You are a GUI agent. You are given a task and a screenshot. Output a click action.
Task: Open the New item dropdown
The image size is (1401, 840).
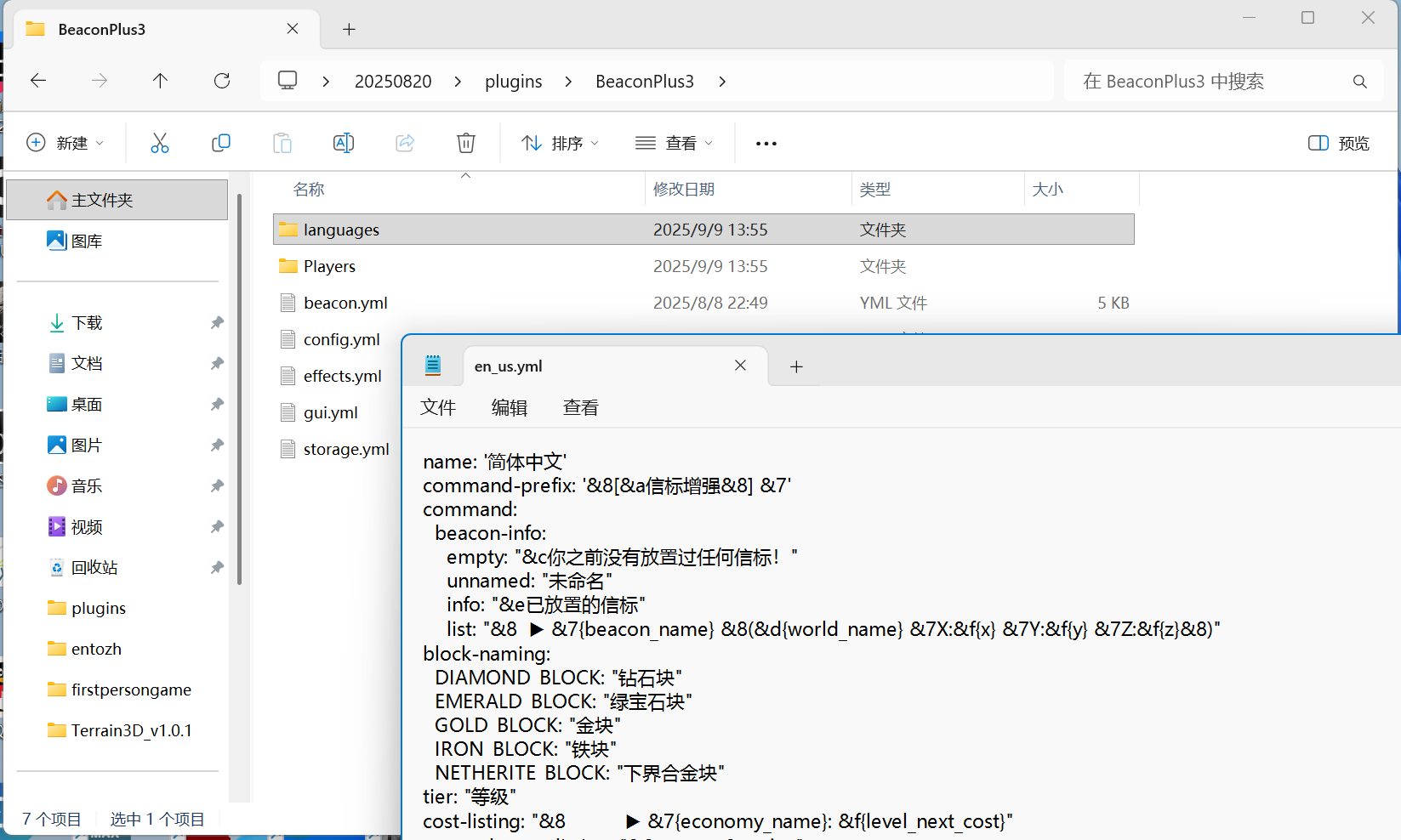click(65, 143)
